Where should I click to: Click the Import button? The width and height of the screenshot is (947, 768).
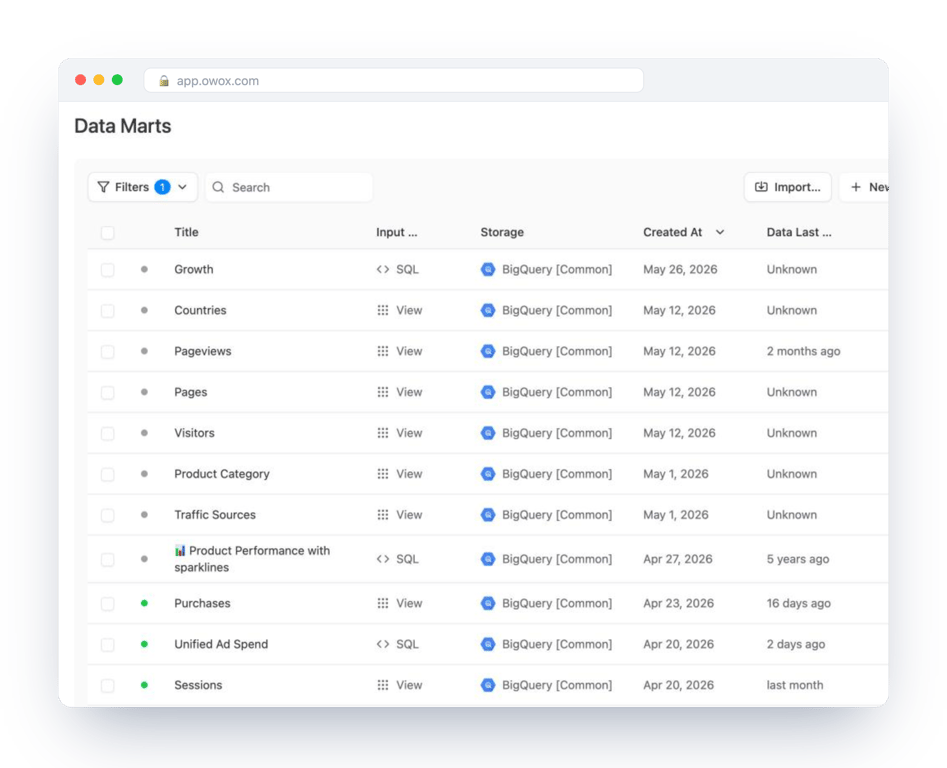coord(788,187)
